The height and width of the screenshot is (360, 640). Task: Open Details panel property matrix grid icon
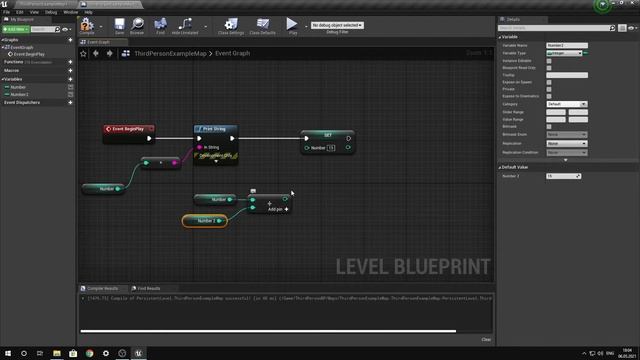click(x=622, y=28)
